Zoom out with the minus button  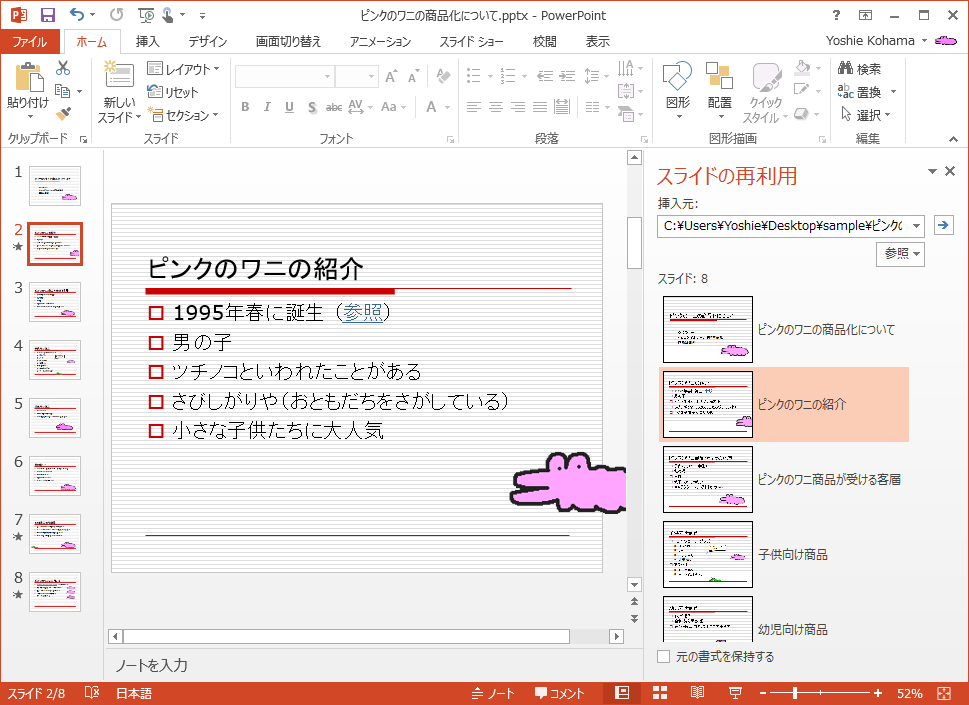(x=763, y=693)
